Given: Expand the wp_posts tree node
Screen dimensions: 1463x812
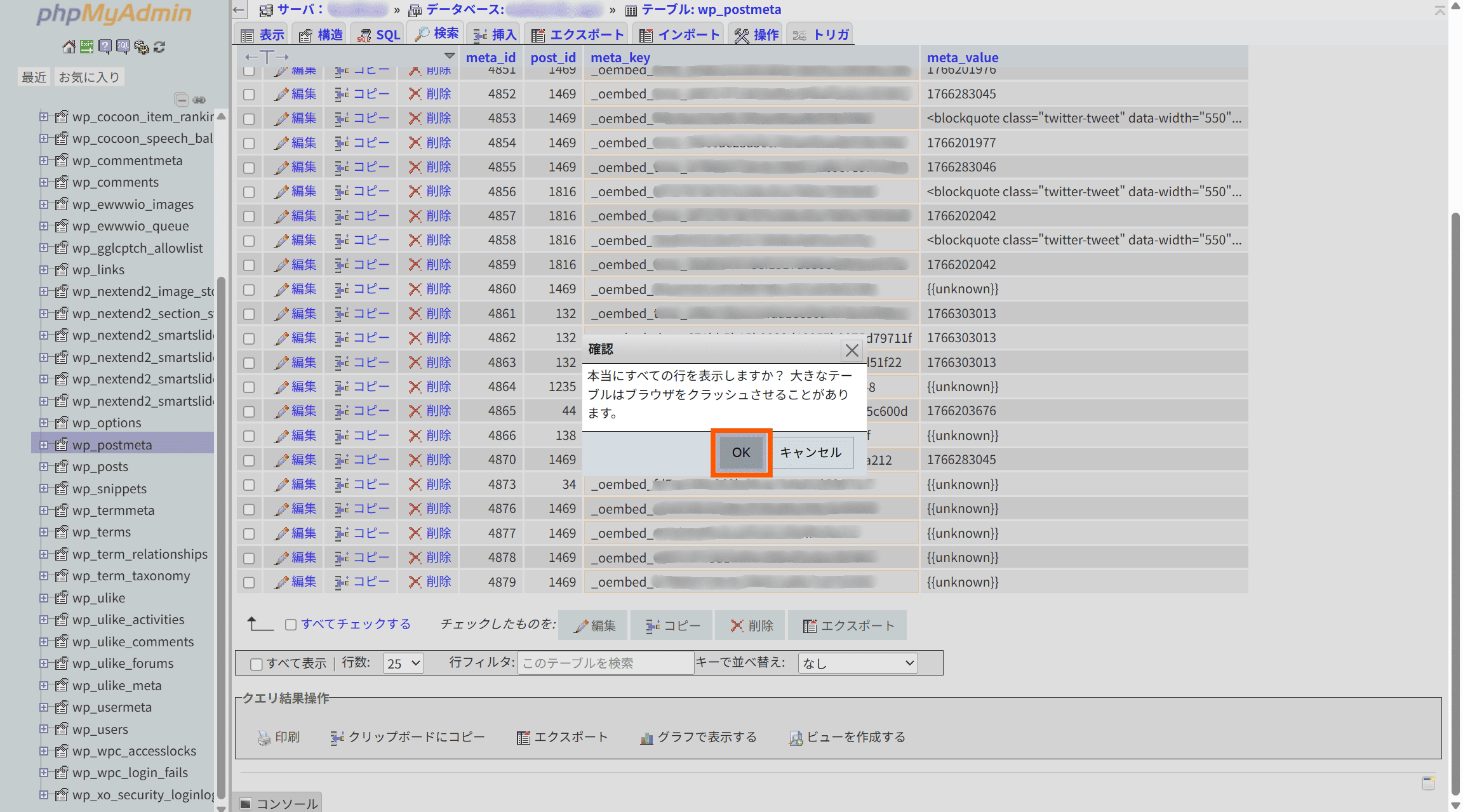Looking at the screenshot, I should [44, 467].
